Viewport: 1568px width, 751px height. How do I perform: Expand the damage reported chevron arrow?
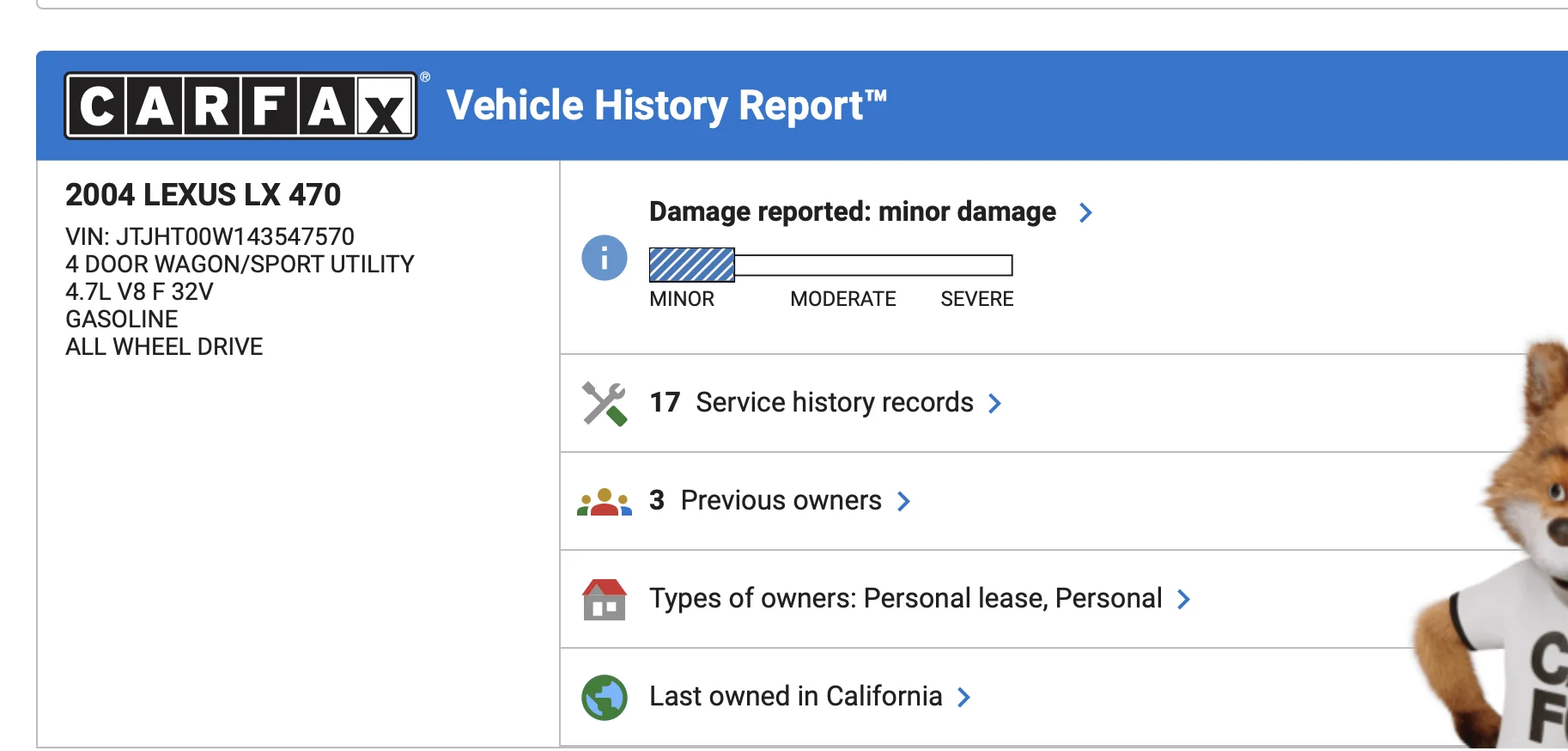1085,212
